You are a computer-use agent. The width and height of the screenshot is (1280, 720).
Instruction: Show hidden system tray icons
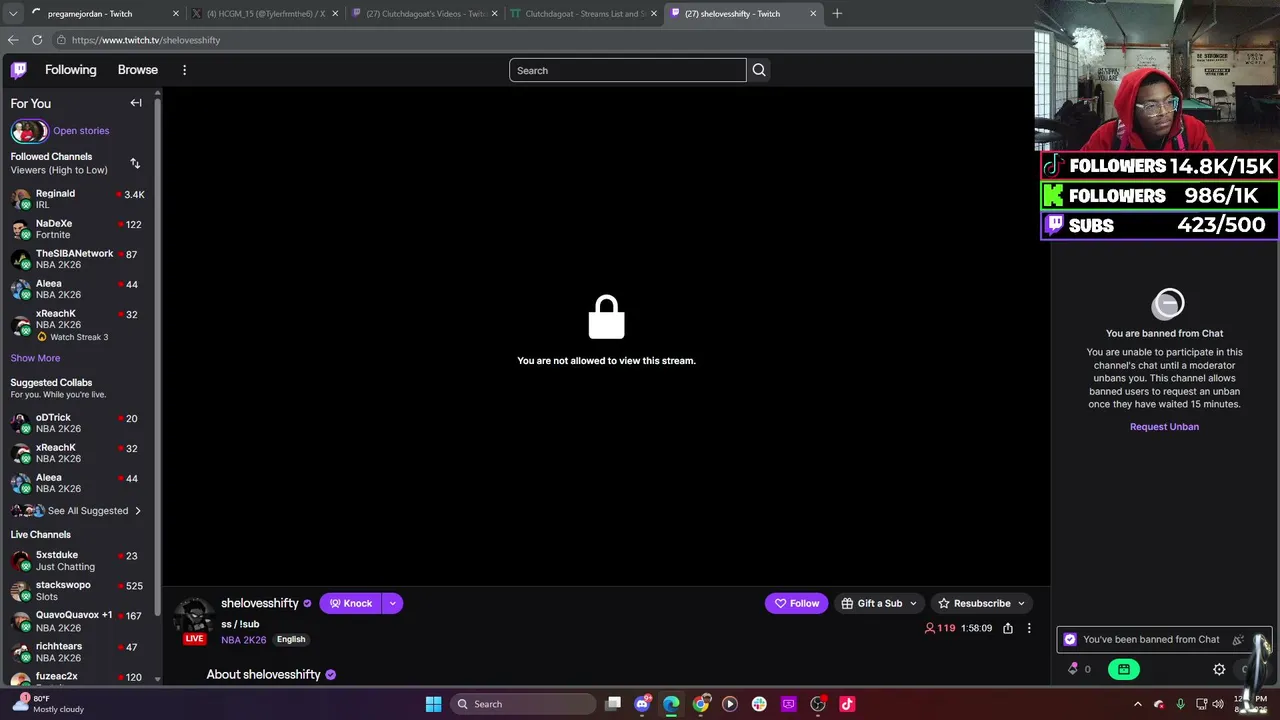tap(1137, 704)
